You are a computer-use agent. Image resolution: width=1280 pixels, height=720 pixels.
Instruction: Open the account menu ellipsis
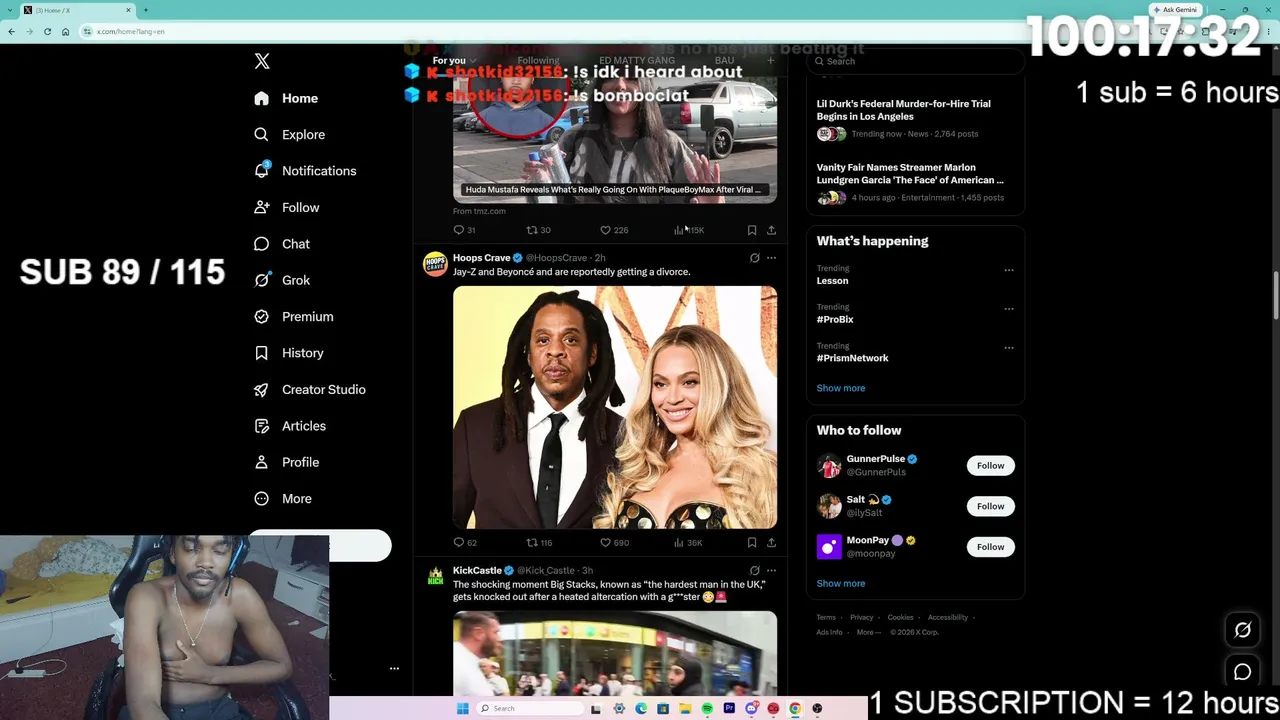pyautogui.click(x=394, y=668)
